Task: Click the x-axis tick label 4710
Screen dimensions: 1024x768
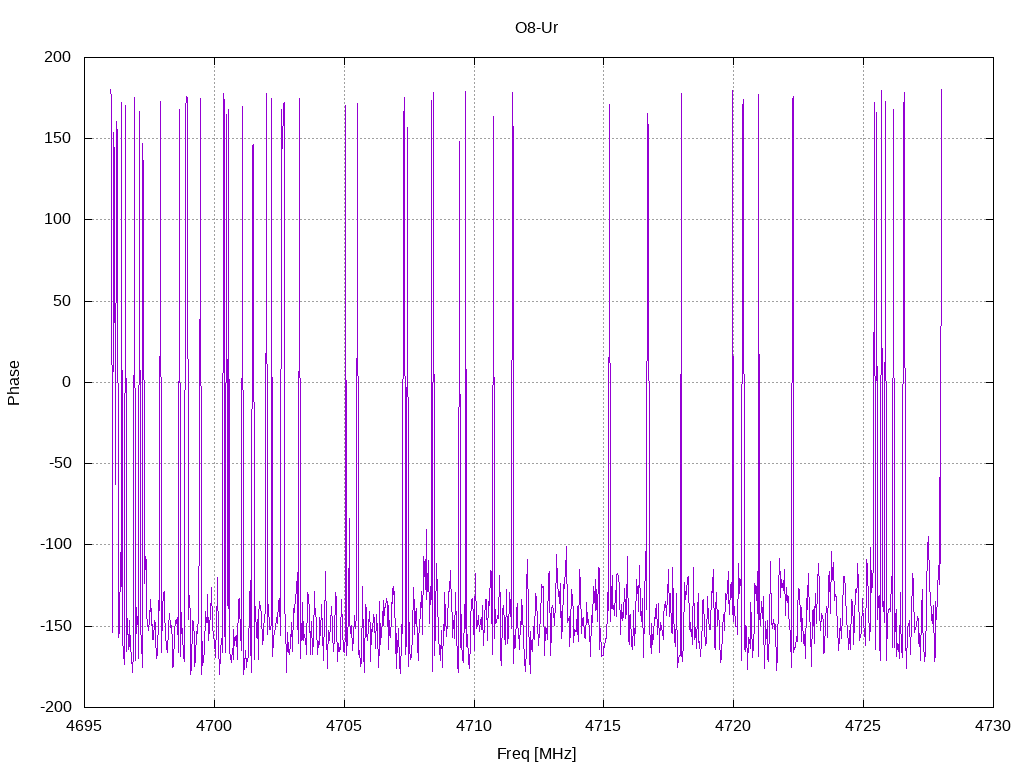Action: pos(474,726)
